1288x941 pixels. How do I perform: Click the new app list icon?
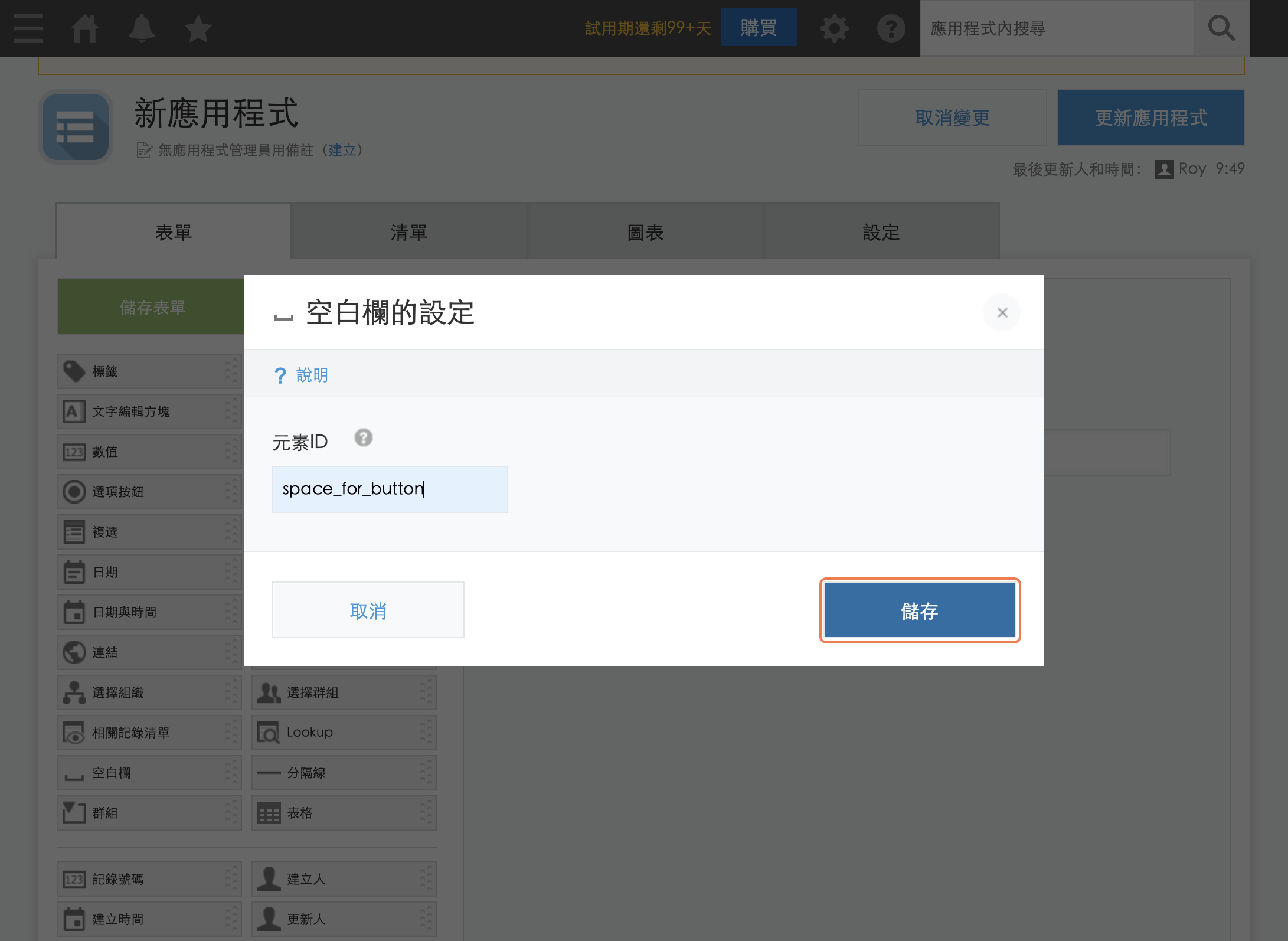point(76,127)
